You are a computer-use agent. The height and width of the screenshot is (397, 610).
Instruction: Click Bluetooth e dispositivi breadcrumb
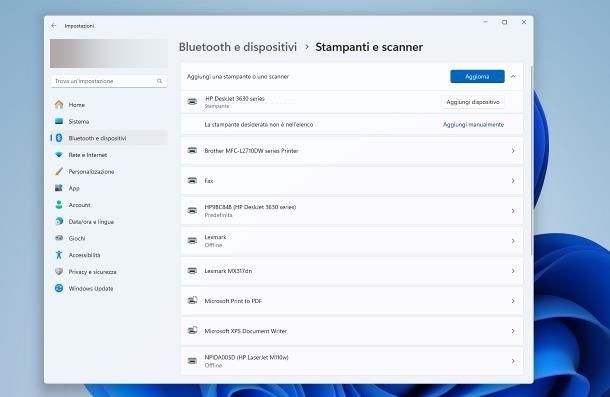pos(238,47)
